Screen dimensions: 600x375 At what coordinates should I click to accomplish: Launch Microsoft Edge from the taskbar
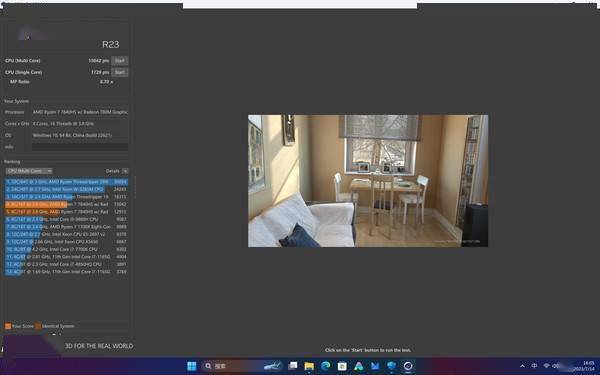[x=326, y=366]
